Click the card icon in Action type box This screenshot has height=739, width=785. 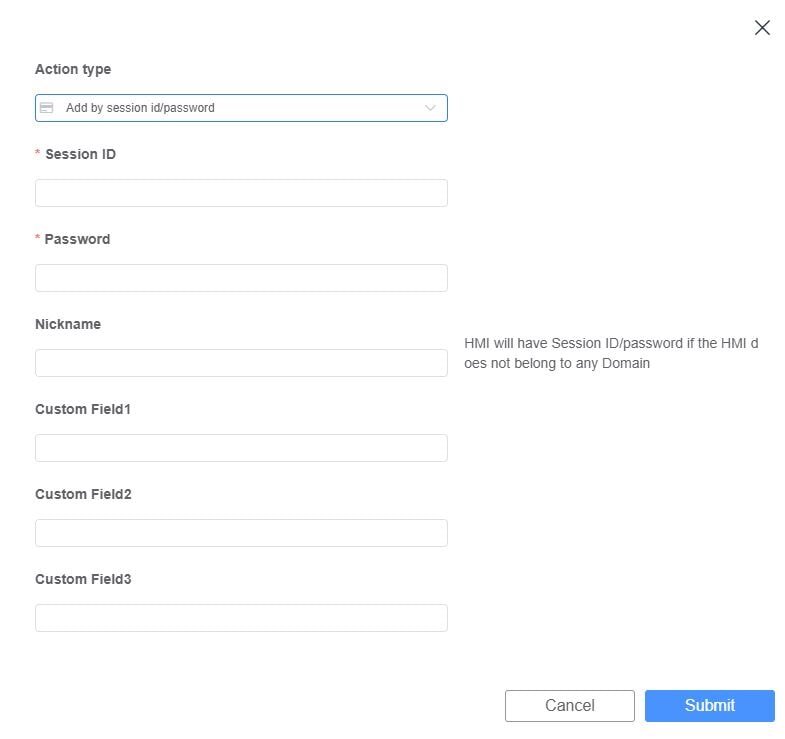point(46,108)
